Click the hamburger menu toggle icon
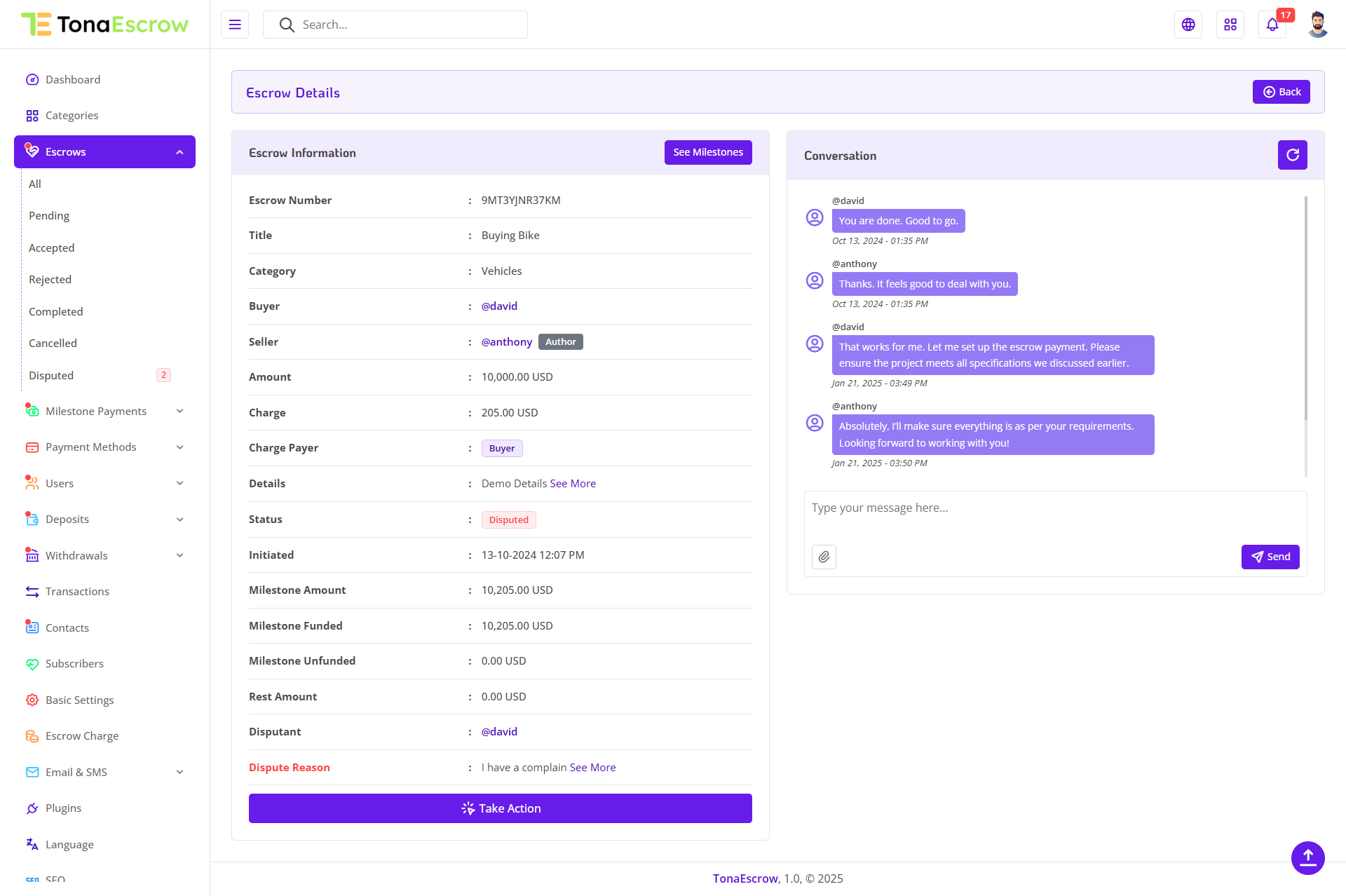The image size is (1346, 896). coord(235,25)
